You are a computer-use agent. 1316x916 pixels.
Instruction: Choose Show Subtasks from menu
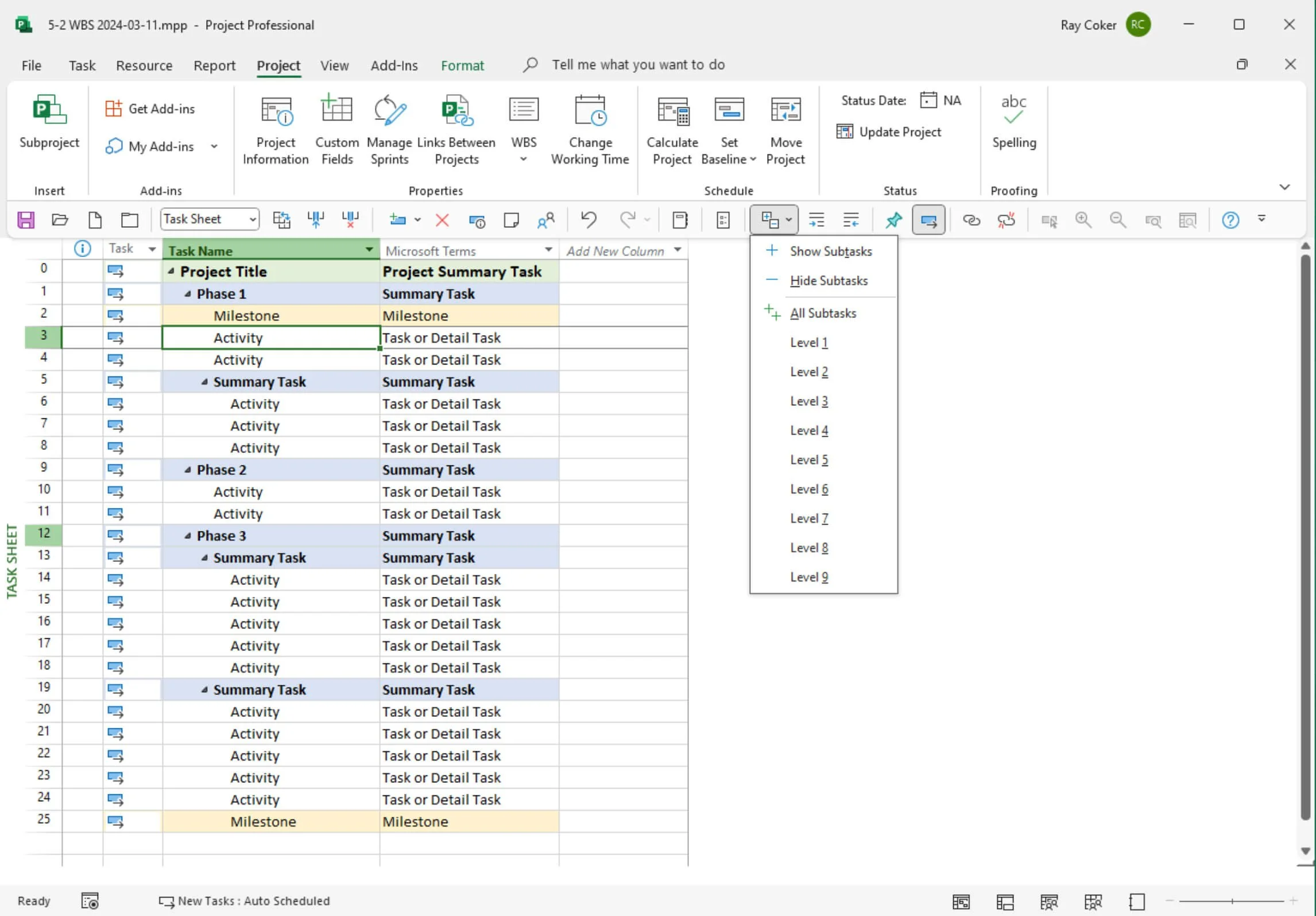[824, 251]
